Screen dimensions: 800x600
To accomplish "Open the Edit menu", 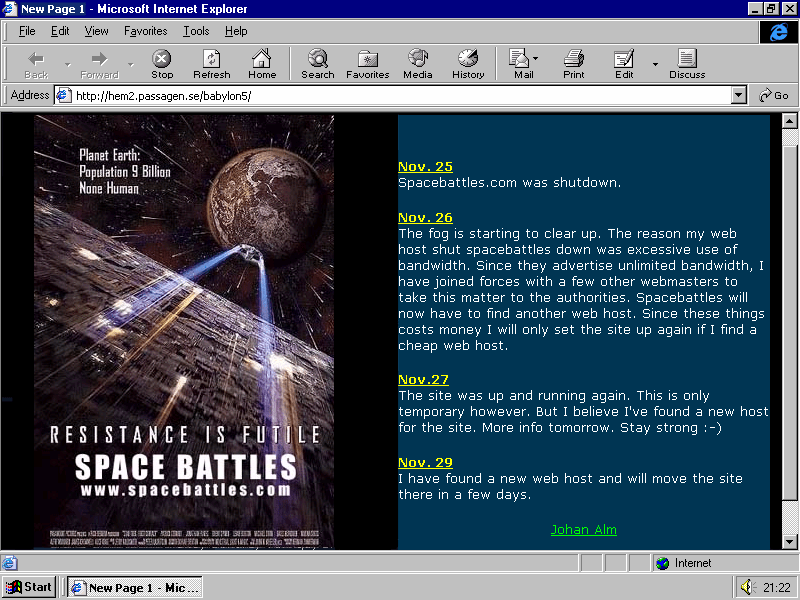I will (60, 31).
